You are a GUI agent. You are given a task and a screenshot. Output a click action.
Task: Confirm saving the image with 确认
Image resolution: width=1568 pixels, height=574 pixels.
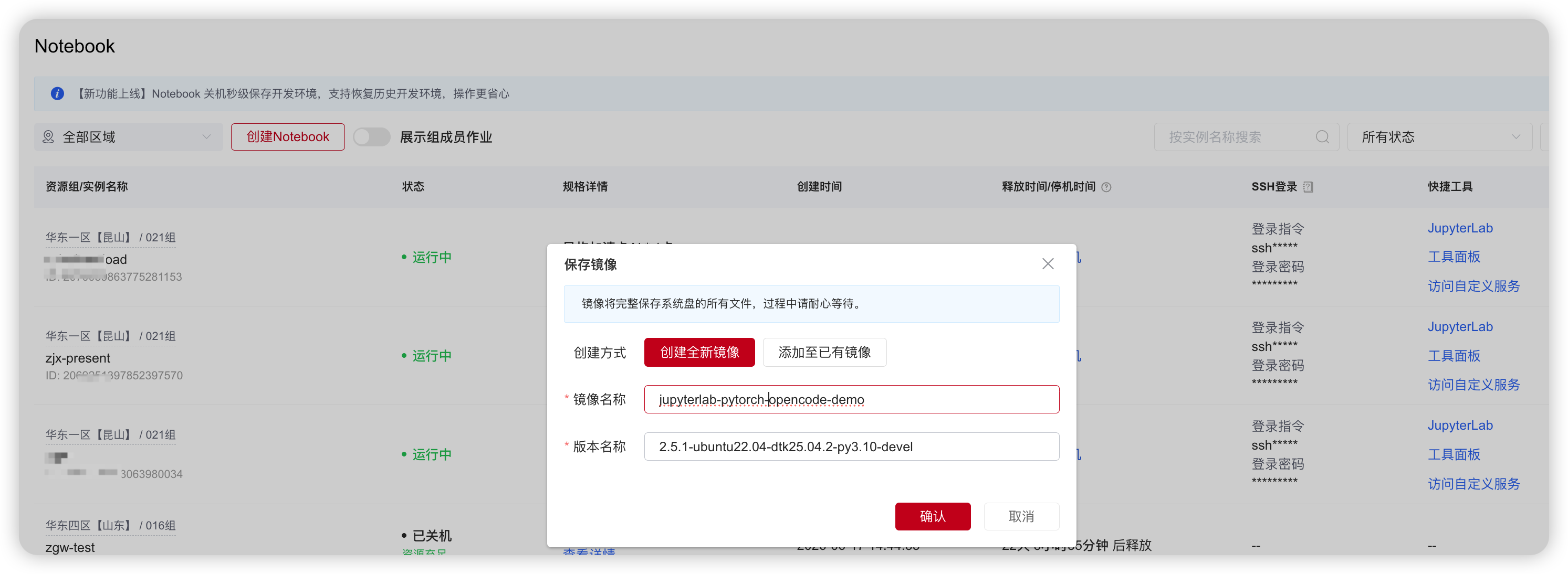click(x=933, y=516)
